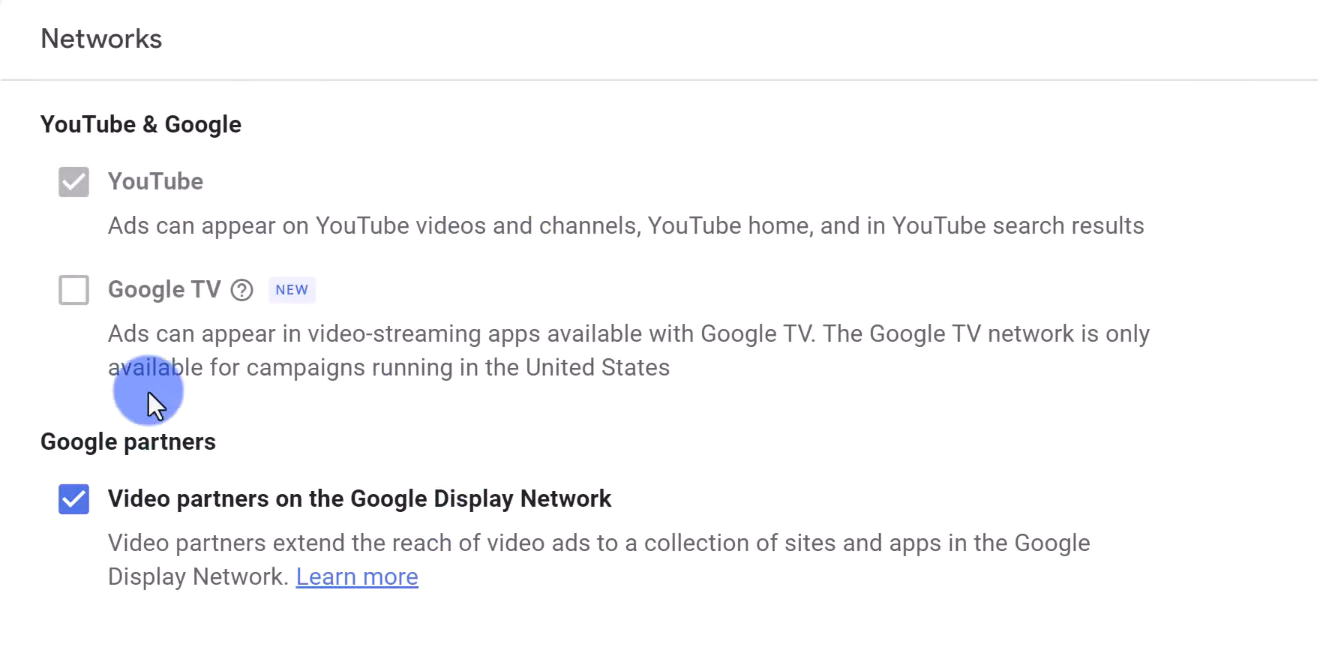Toggle the grayed YouTube network checkbox
The width and height of the screenshot is (1318, 651).
pyautogui.click(x=73, y=182)
